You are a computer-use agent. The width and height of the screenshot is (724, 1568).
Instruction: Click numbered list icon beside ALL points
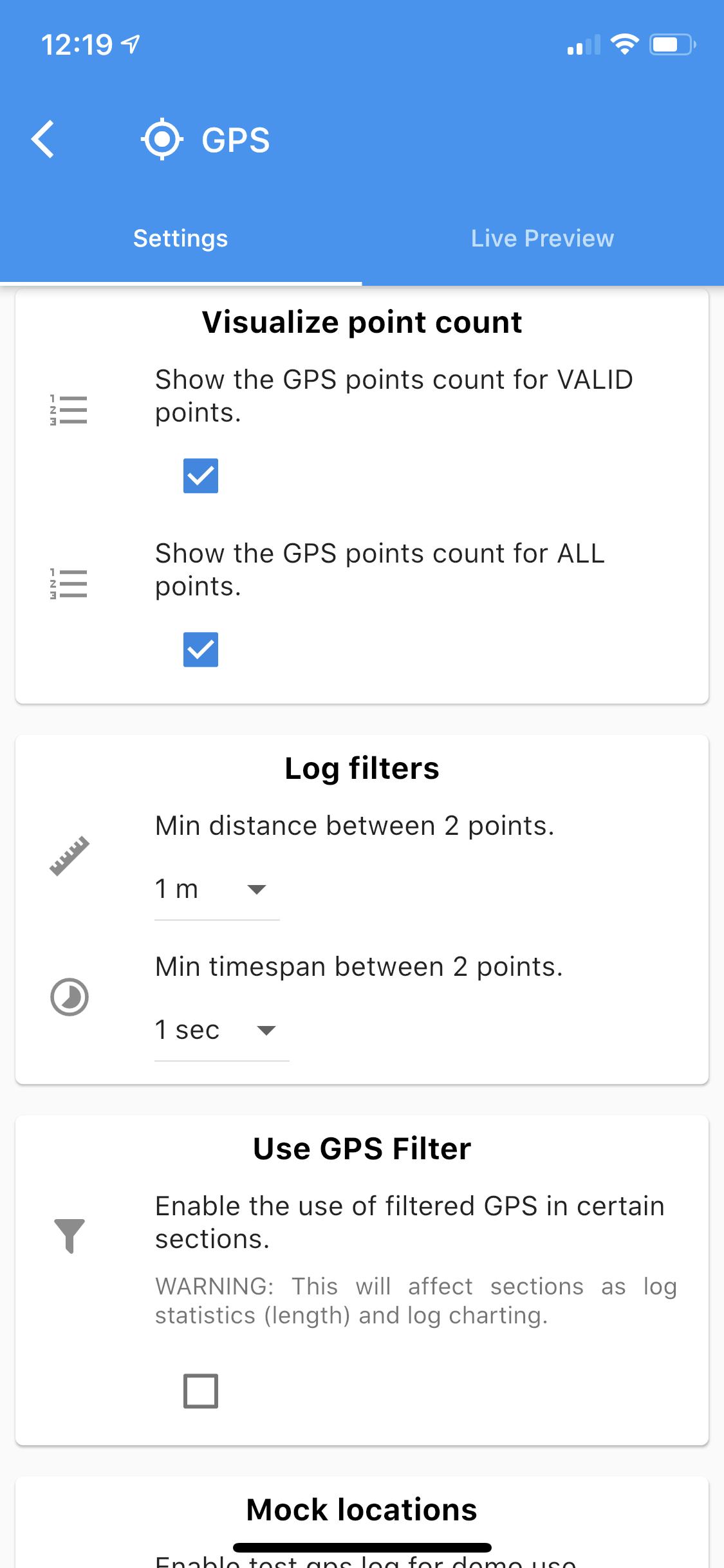pos(69,584)
